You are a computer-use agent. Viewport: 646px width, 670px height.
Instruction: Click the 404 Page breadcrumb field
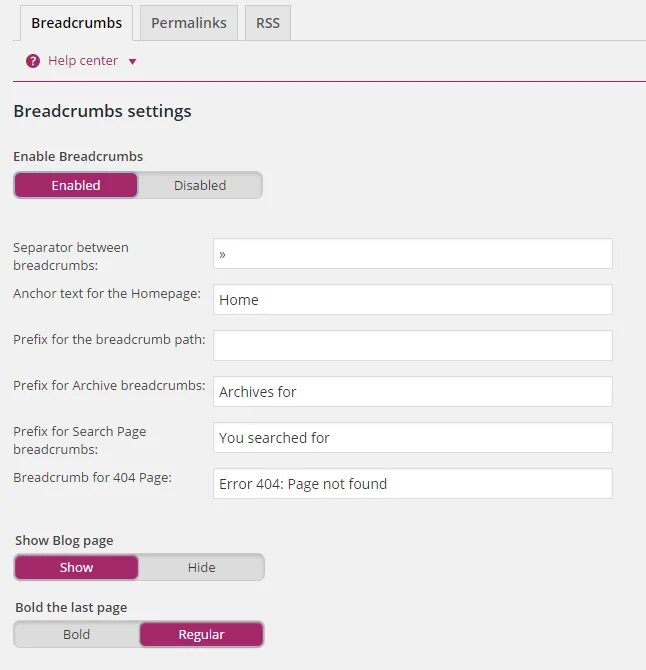click(x=412, y=484)
